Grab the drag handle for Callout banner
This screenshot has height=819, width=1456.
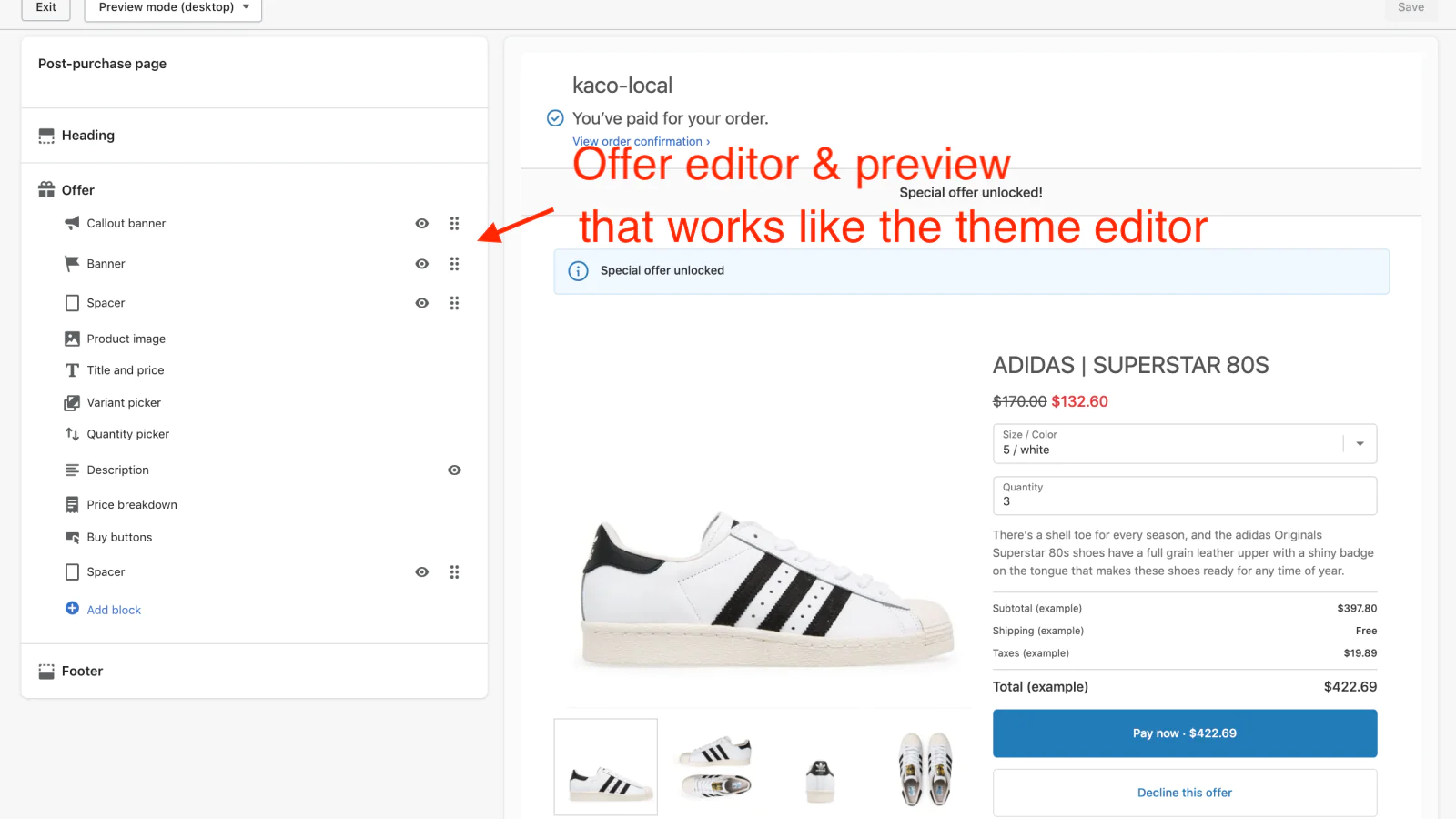coord(454,224)
